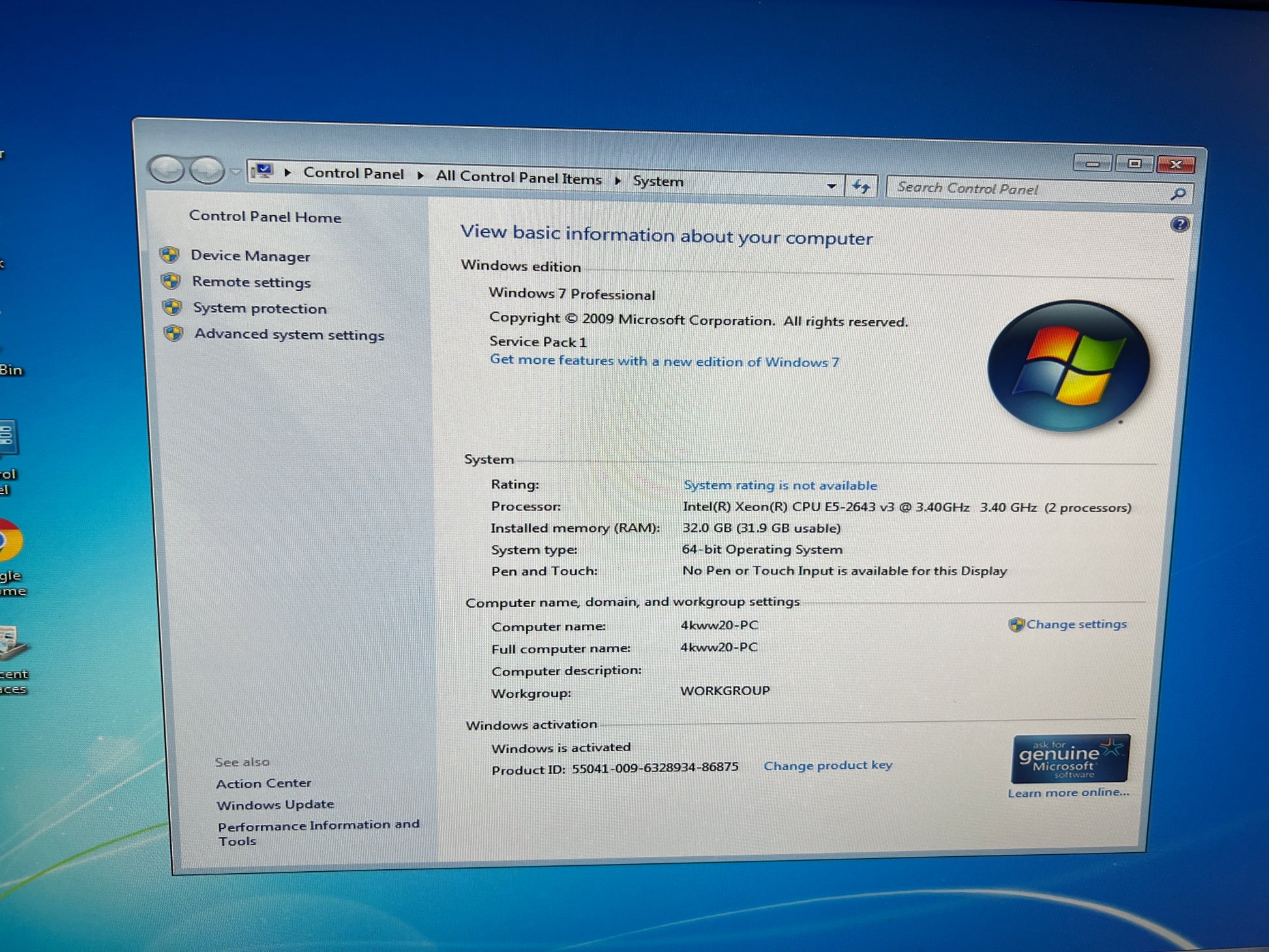Click the Advanced system settings shield icon
Screen dimensions: 1269x952
(x=173, y=333)
